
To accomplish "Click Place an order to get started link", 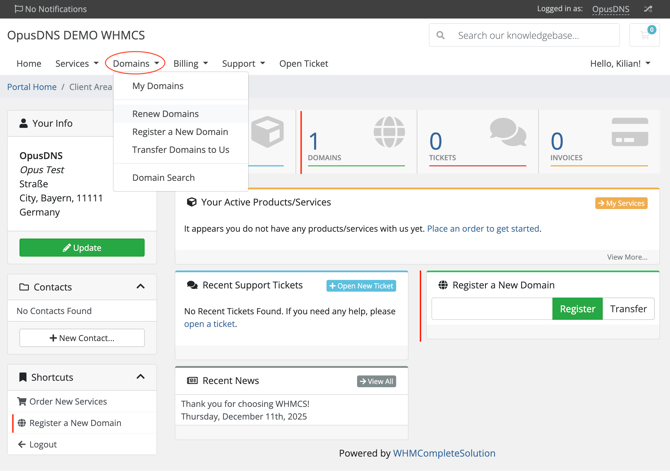I will click(x=483, y=229).
